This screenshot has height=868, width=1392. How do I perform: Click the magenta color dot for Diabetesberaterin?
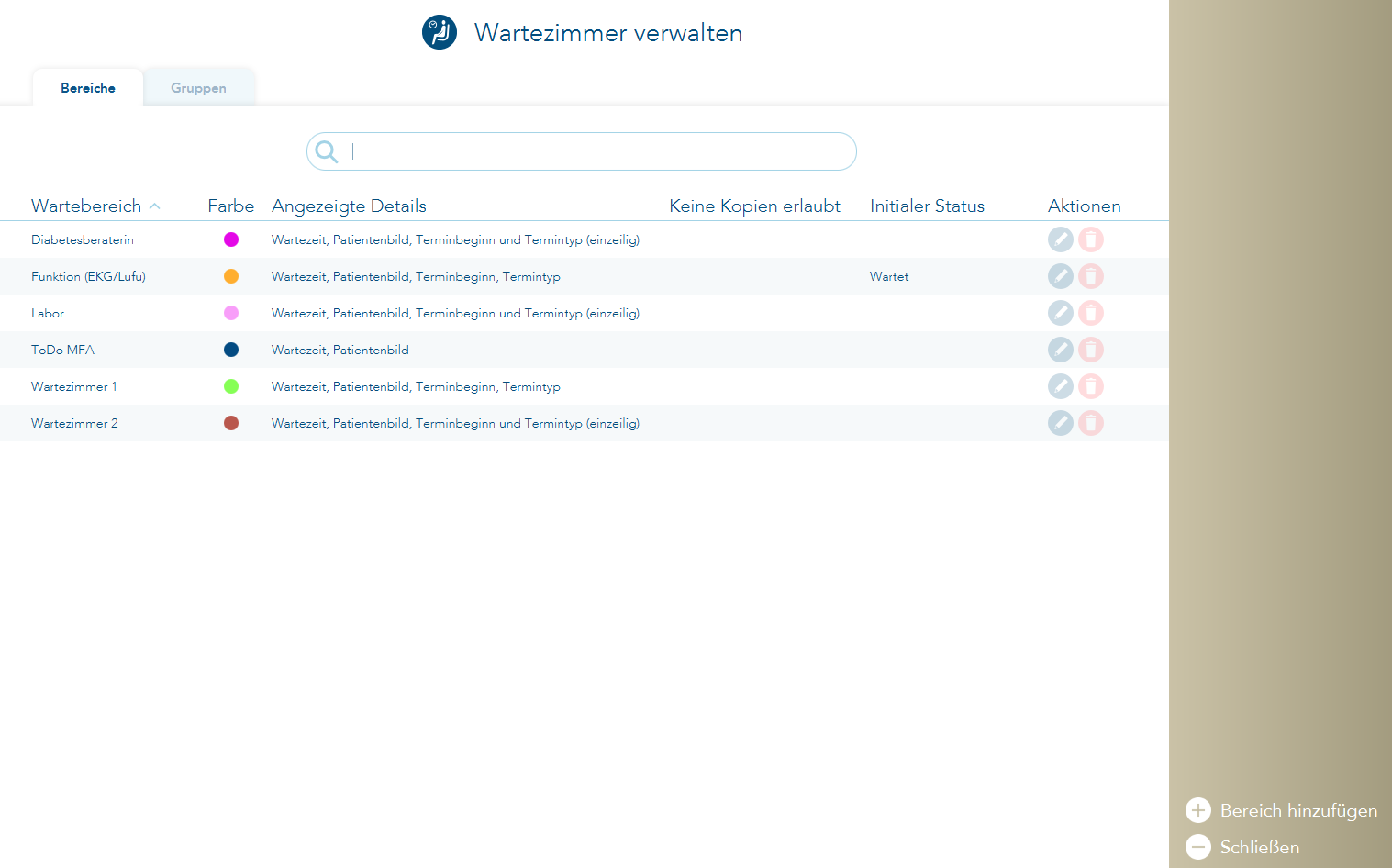click(231, 239)
